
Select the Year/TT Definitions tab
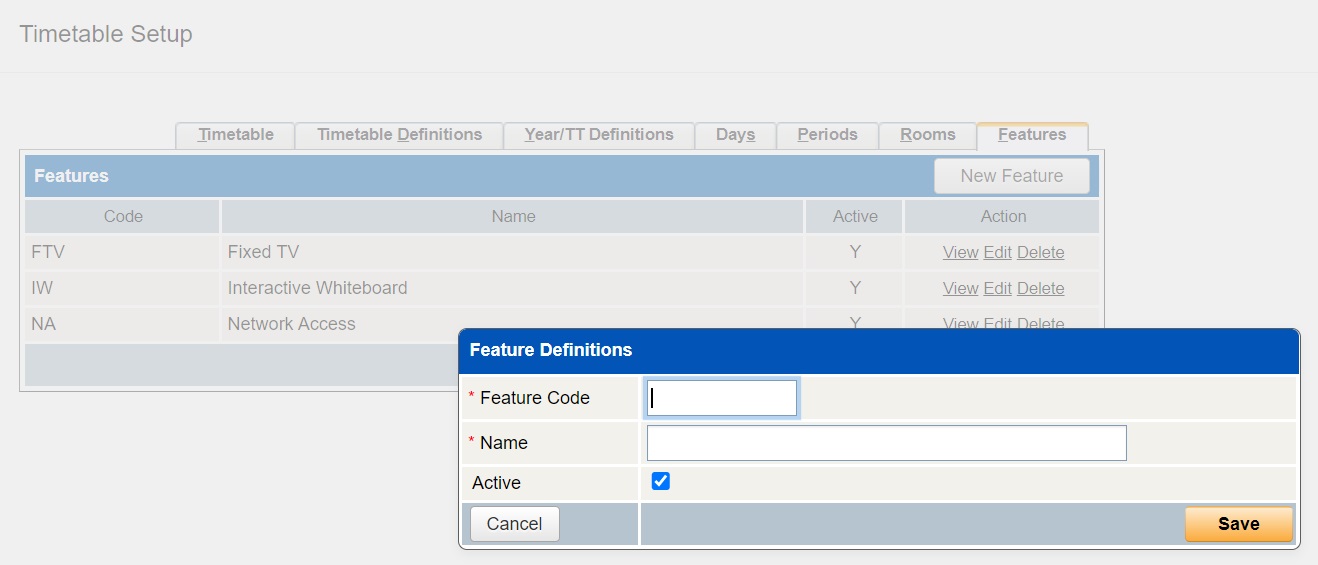tap(598, 135)
